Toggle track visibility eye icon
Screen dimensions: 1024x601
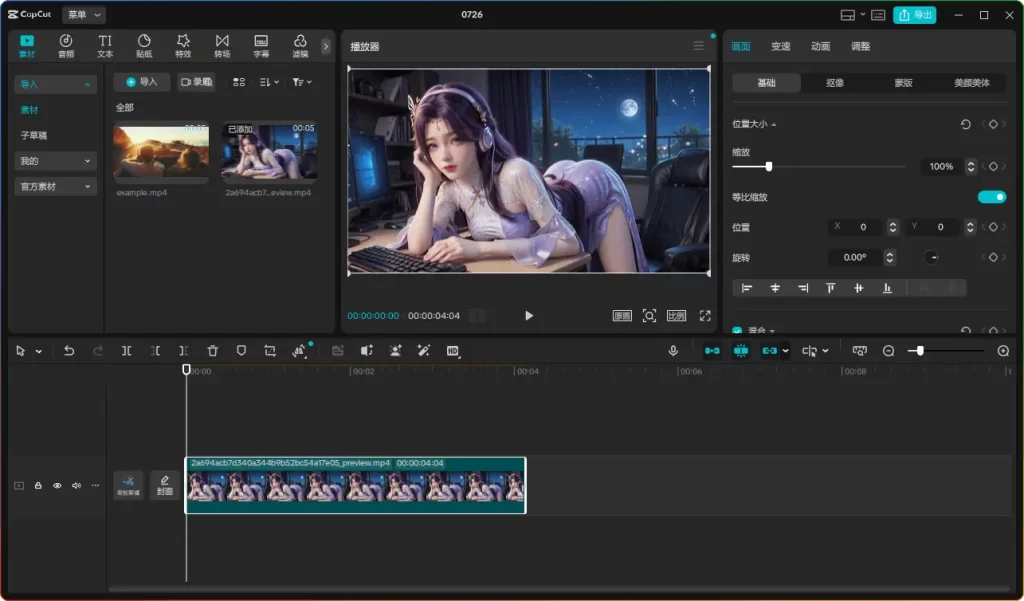pos(57,485)
